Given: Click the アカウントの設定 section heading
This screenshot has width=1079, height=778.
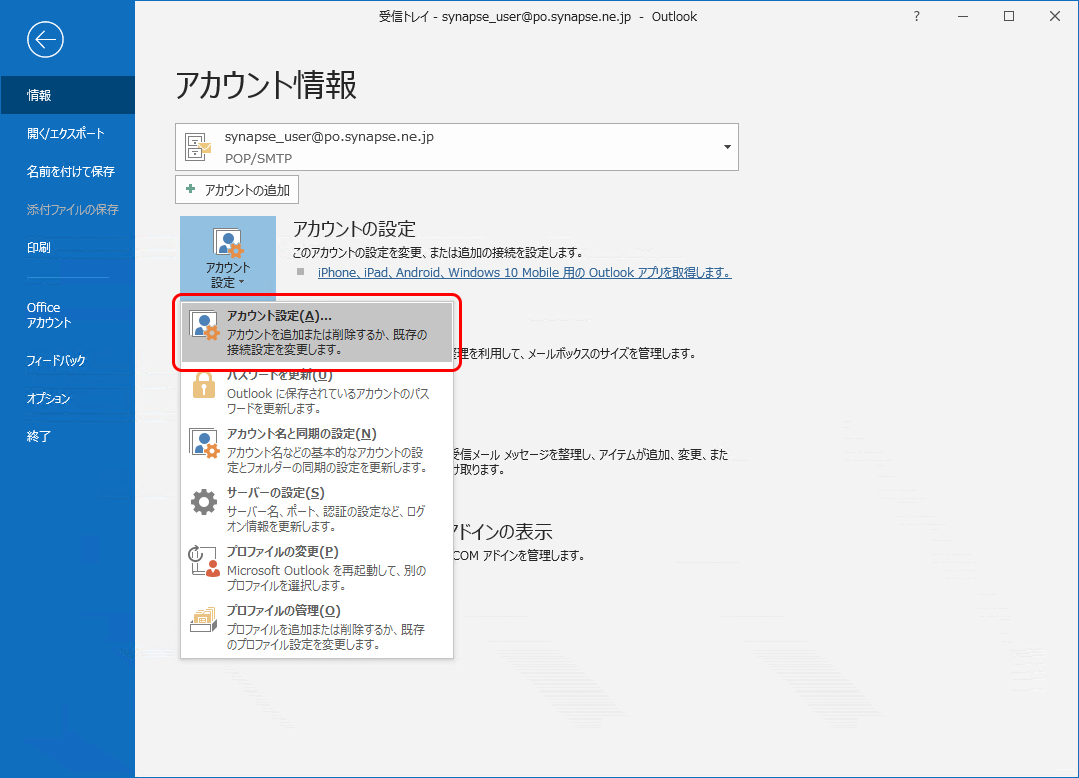Looking at the screenshot, I should [354, 228].
